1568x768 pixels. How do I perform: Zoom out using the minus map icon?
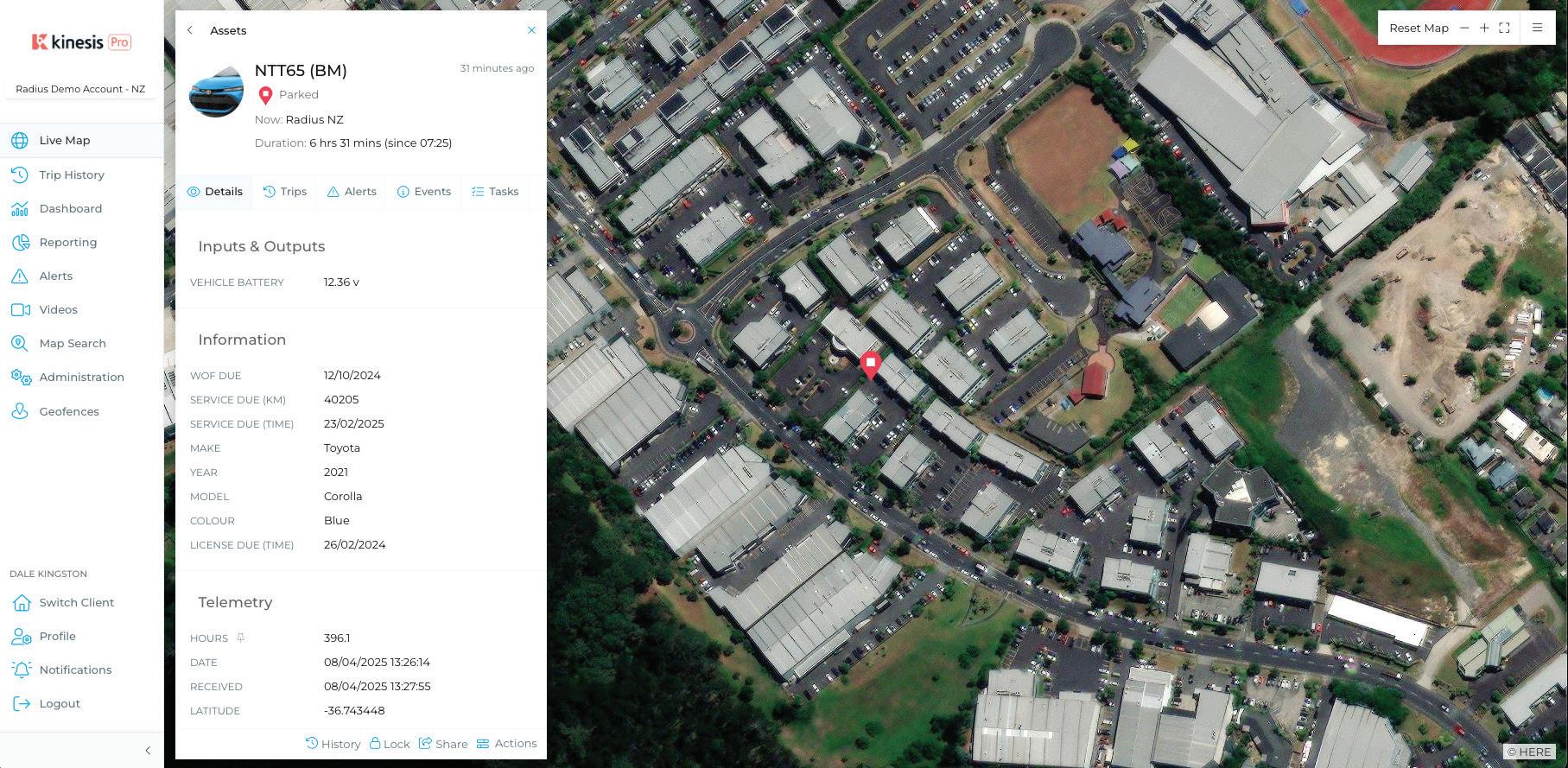1464,28
